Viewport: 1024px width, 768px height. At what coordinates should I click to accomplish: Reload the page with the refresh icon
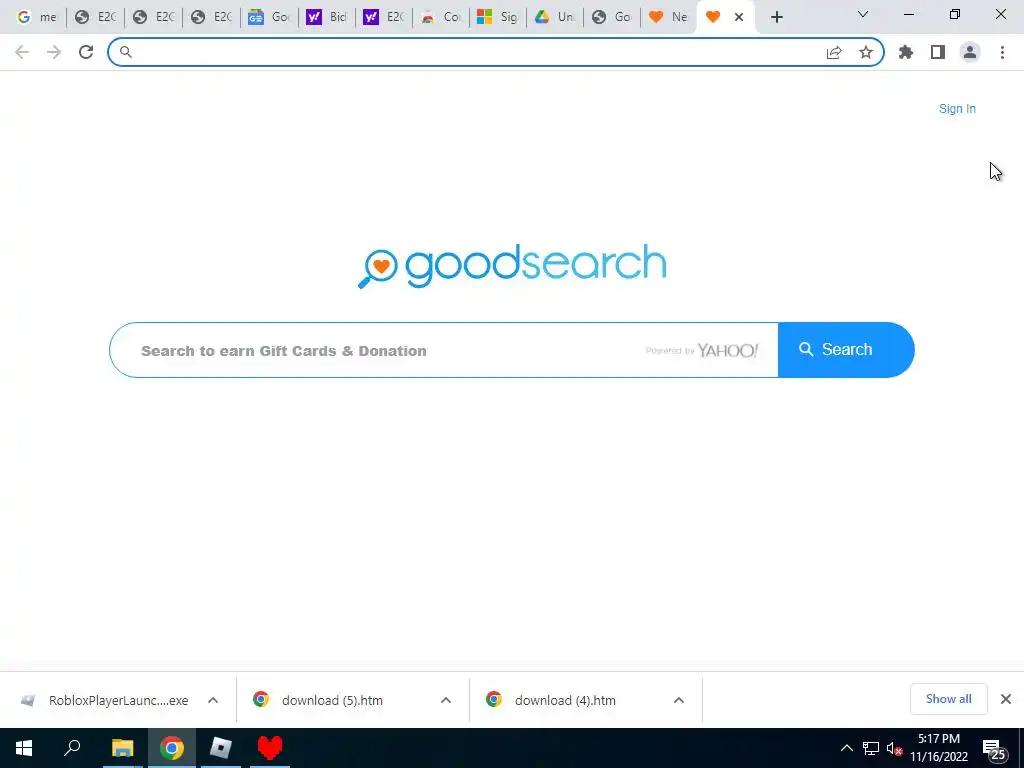(86, 52)
